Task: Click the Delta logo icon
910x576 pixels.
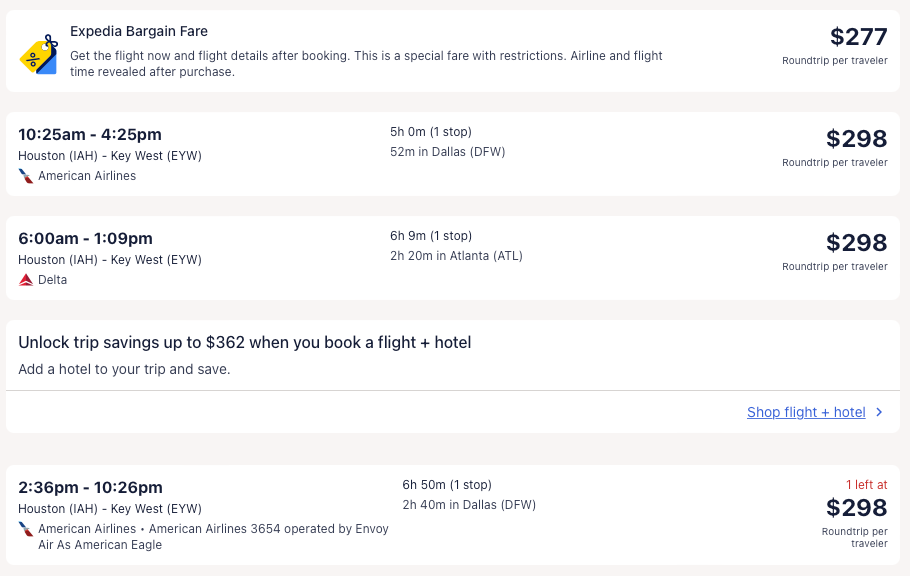Action: [x=26, y=280]
